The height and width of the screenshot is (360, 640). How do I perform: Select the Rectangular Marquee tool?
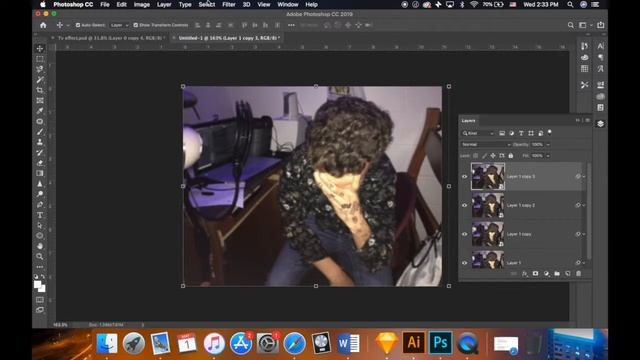pos(40,59)
